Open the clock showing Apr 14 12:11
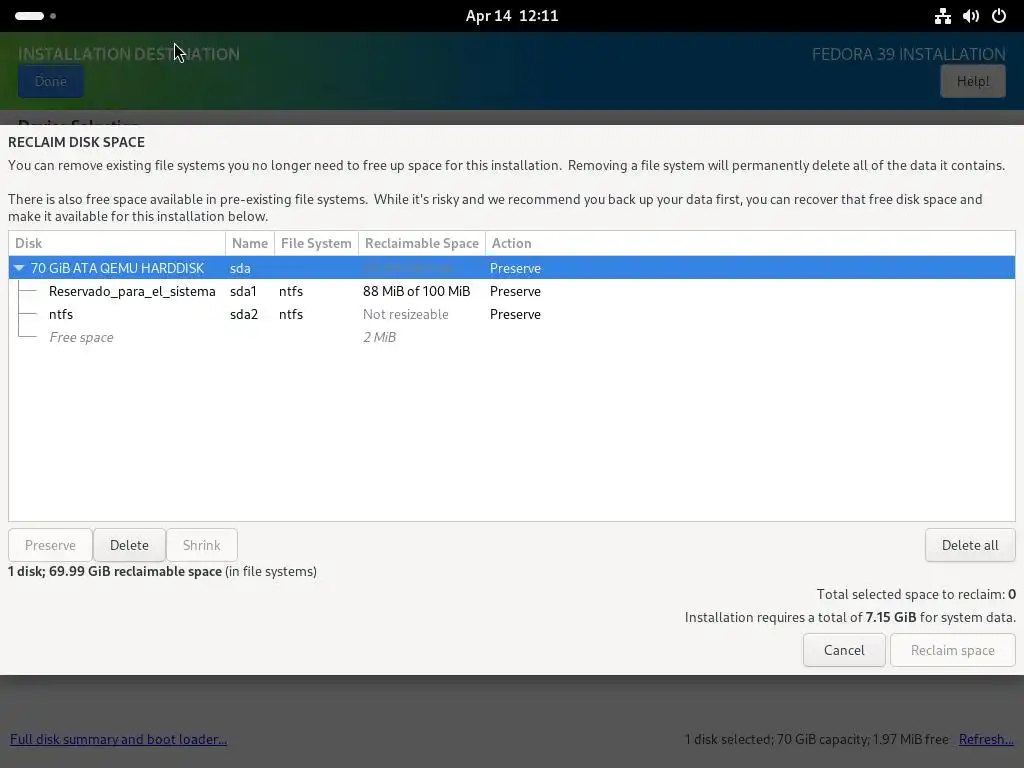Screen dimensions: 1024x768 click(512, 16)
